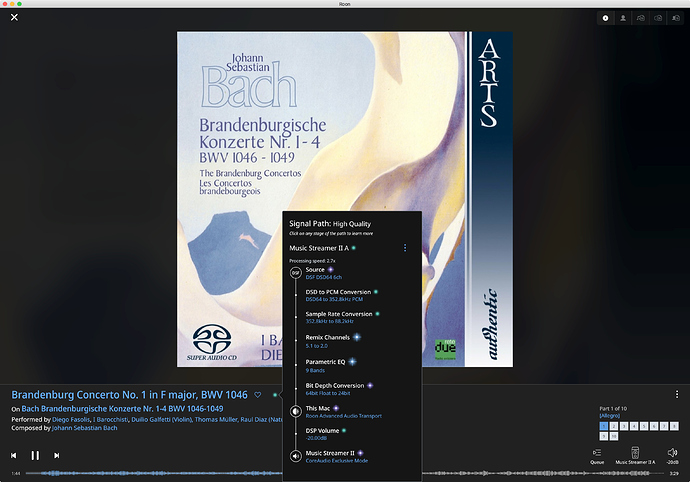Click the signal path quality light beside the track title
This screenshot has width=690, height=482.
(x=275, y=395)
